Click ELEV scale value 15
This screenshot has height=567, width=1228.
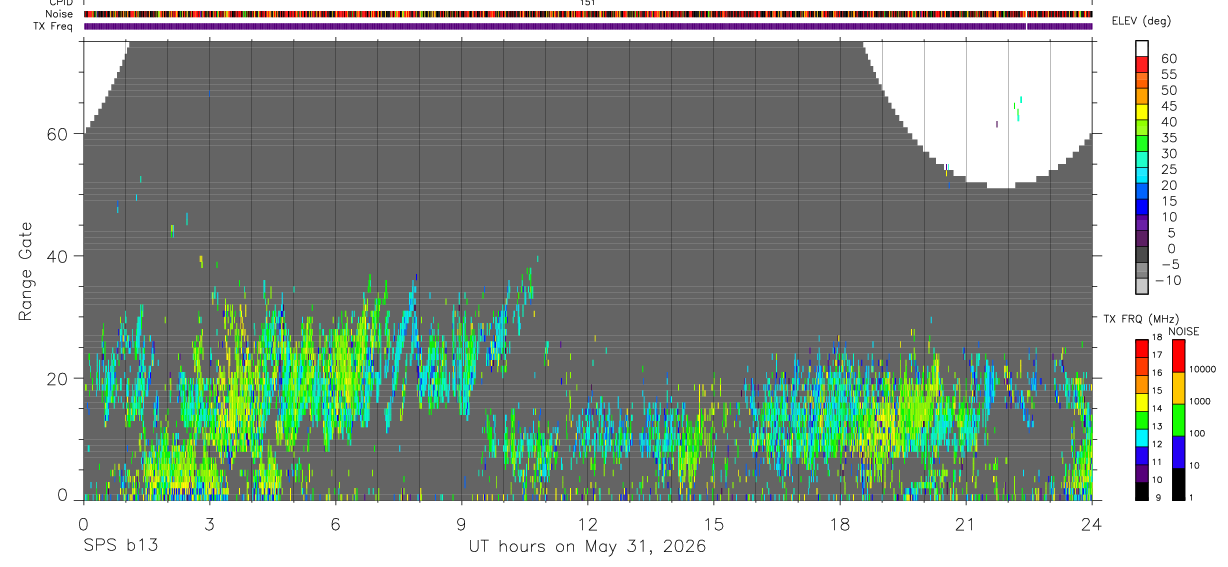point(1169,201)
